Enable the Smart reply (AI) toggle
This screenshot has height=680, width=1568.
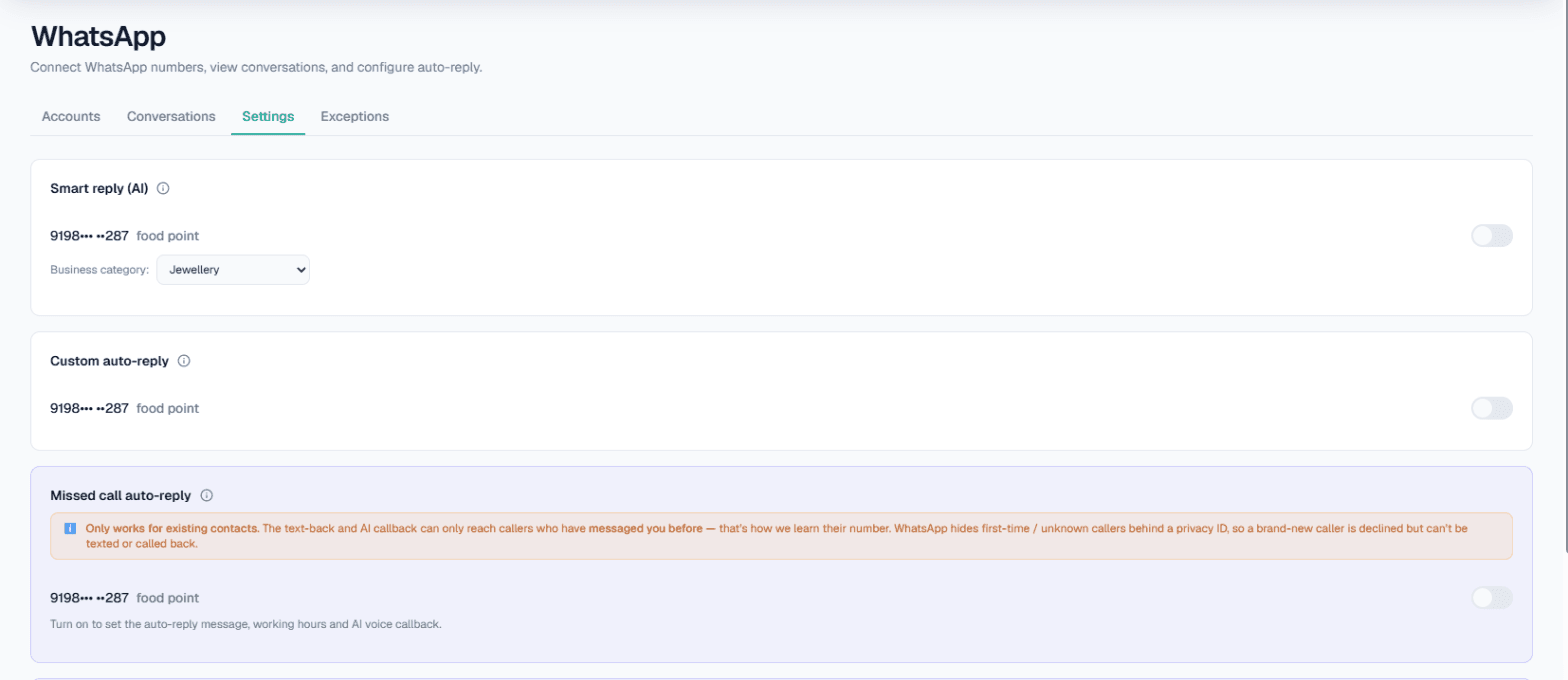click(1492, 236)
